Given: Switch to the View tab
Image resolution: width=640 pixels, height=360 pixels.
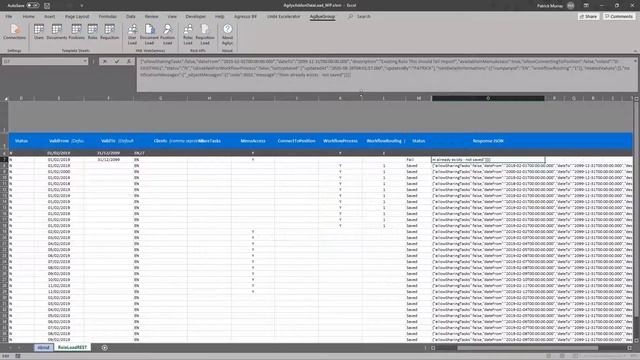Looking at the screenshot, I should 172,16.
